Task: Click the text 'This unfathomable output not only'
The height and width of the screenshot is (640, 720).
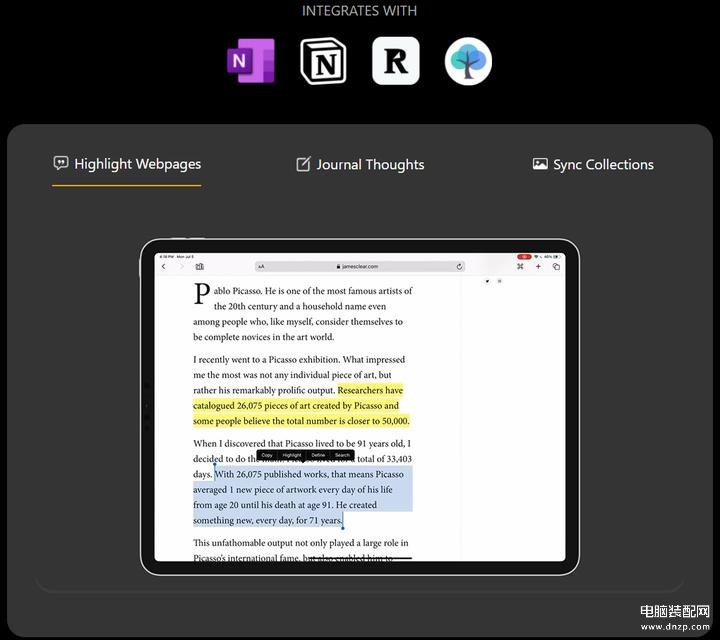Action: click(x=261, y=543)
